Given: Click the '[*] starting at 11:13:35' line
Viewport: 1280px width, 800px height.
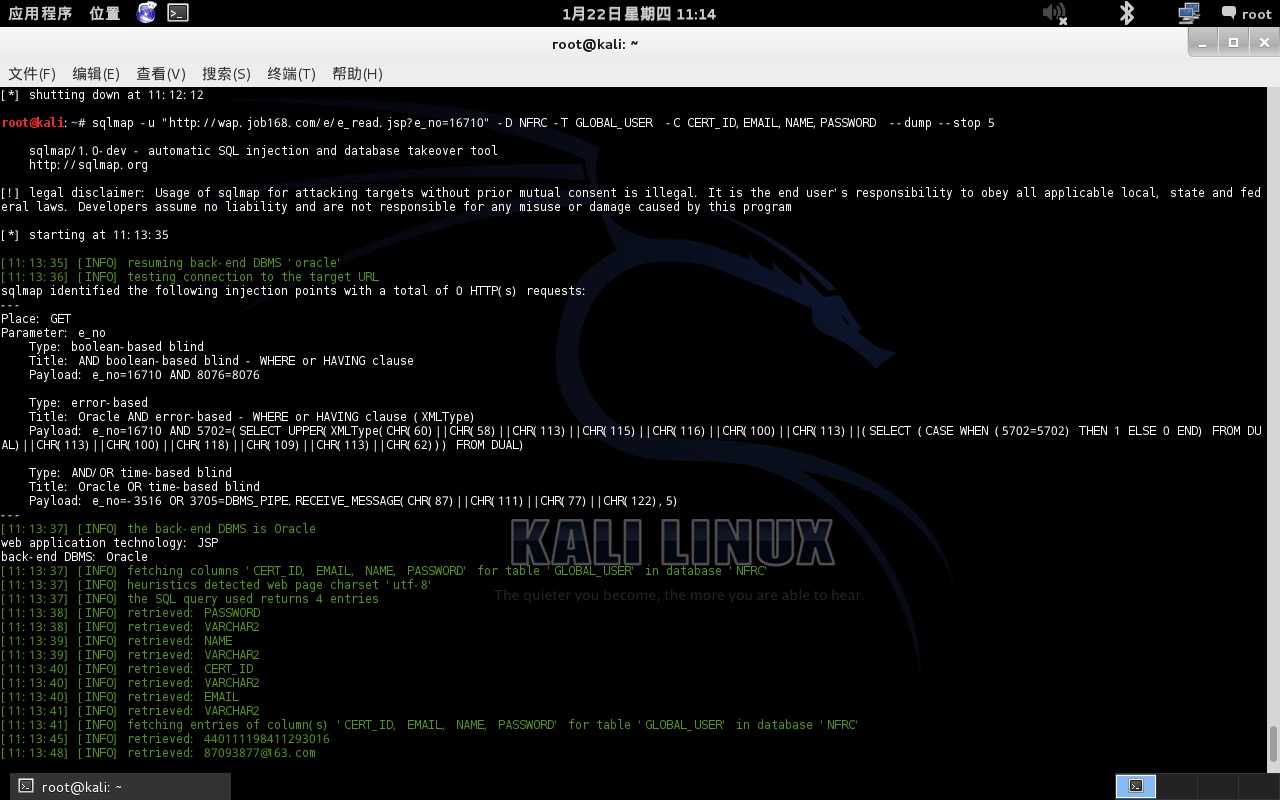Looking at the screenshot, I should coord(85,235).
